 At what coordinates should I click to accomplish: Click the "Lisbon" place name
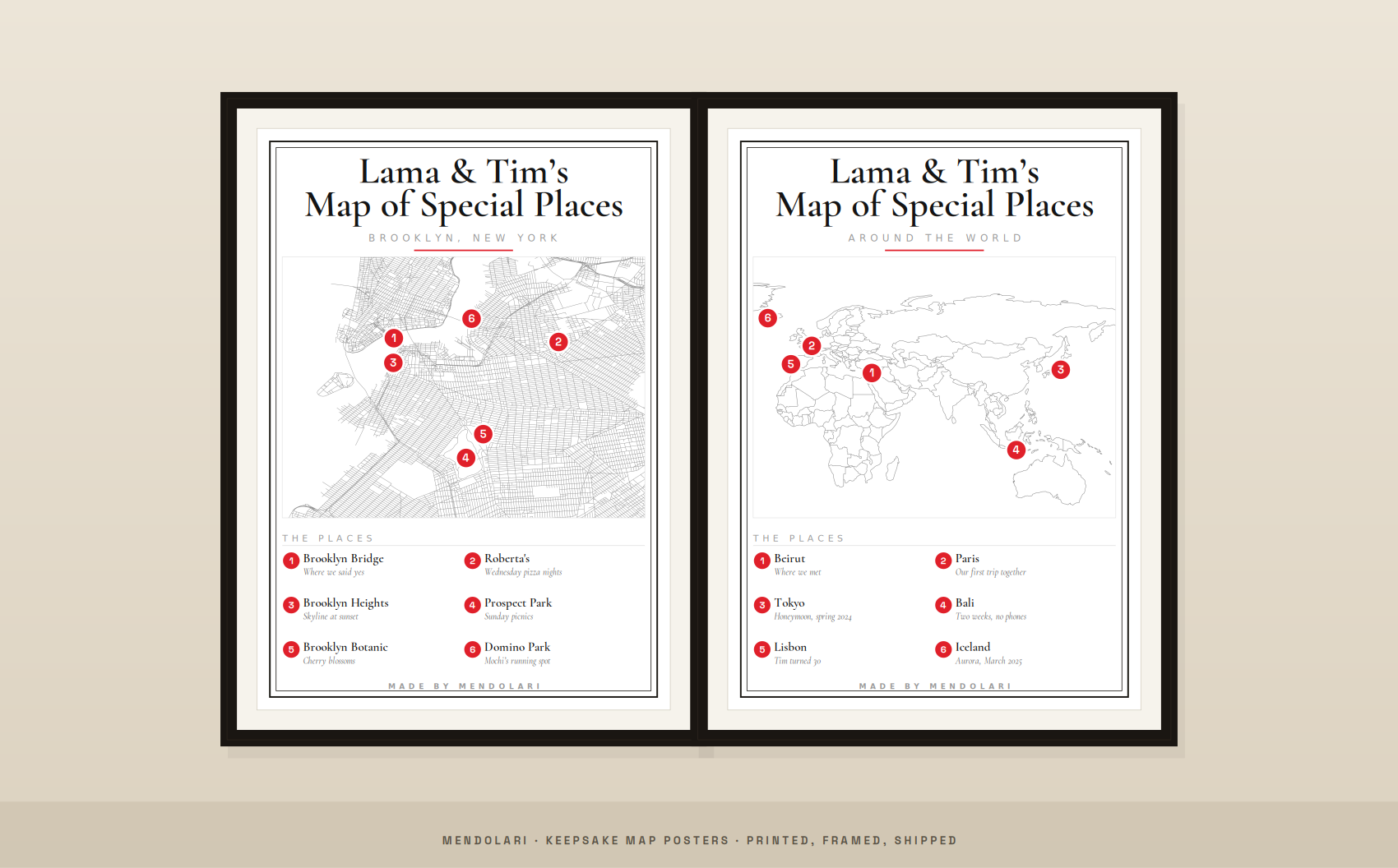tap(790, 647)
